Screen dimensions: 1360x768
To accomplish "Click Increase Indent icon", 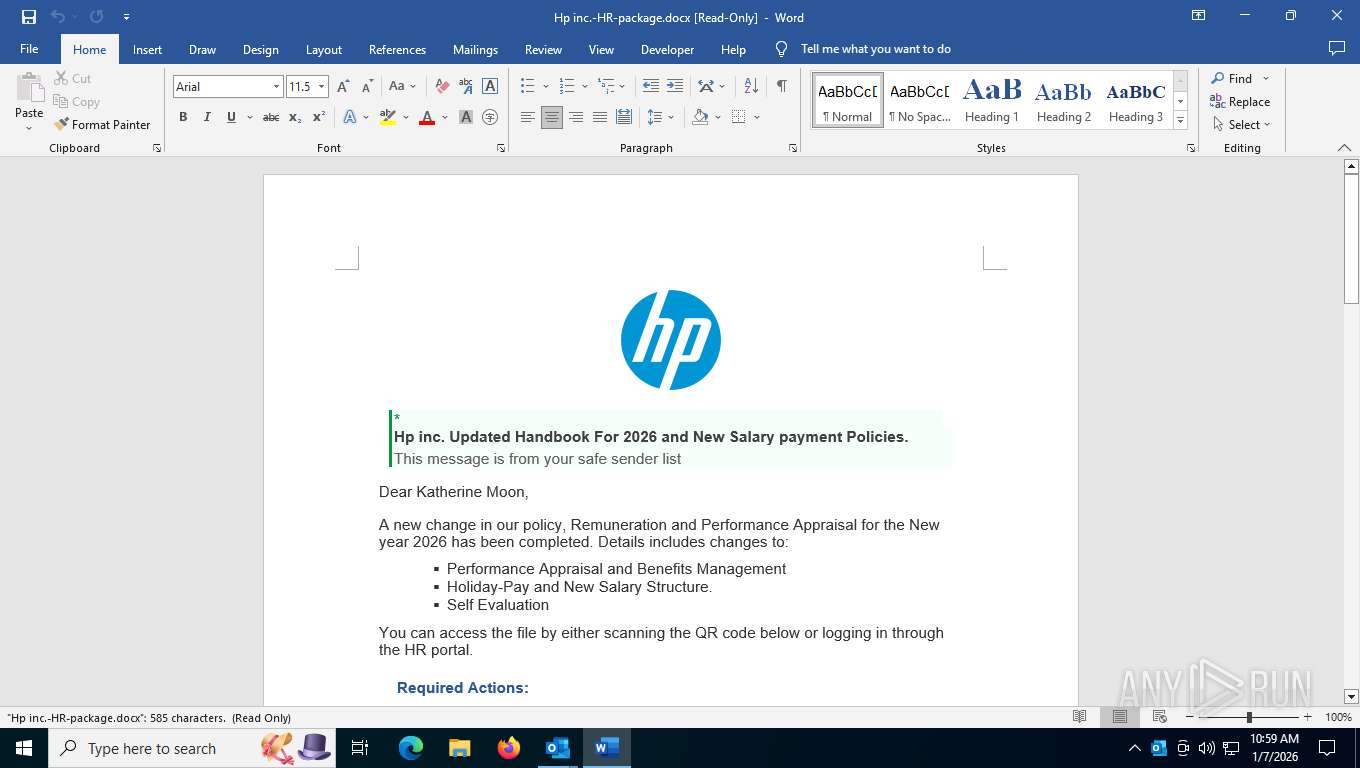I will click(x=675, y=87).
